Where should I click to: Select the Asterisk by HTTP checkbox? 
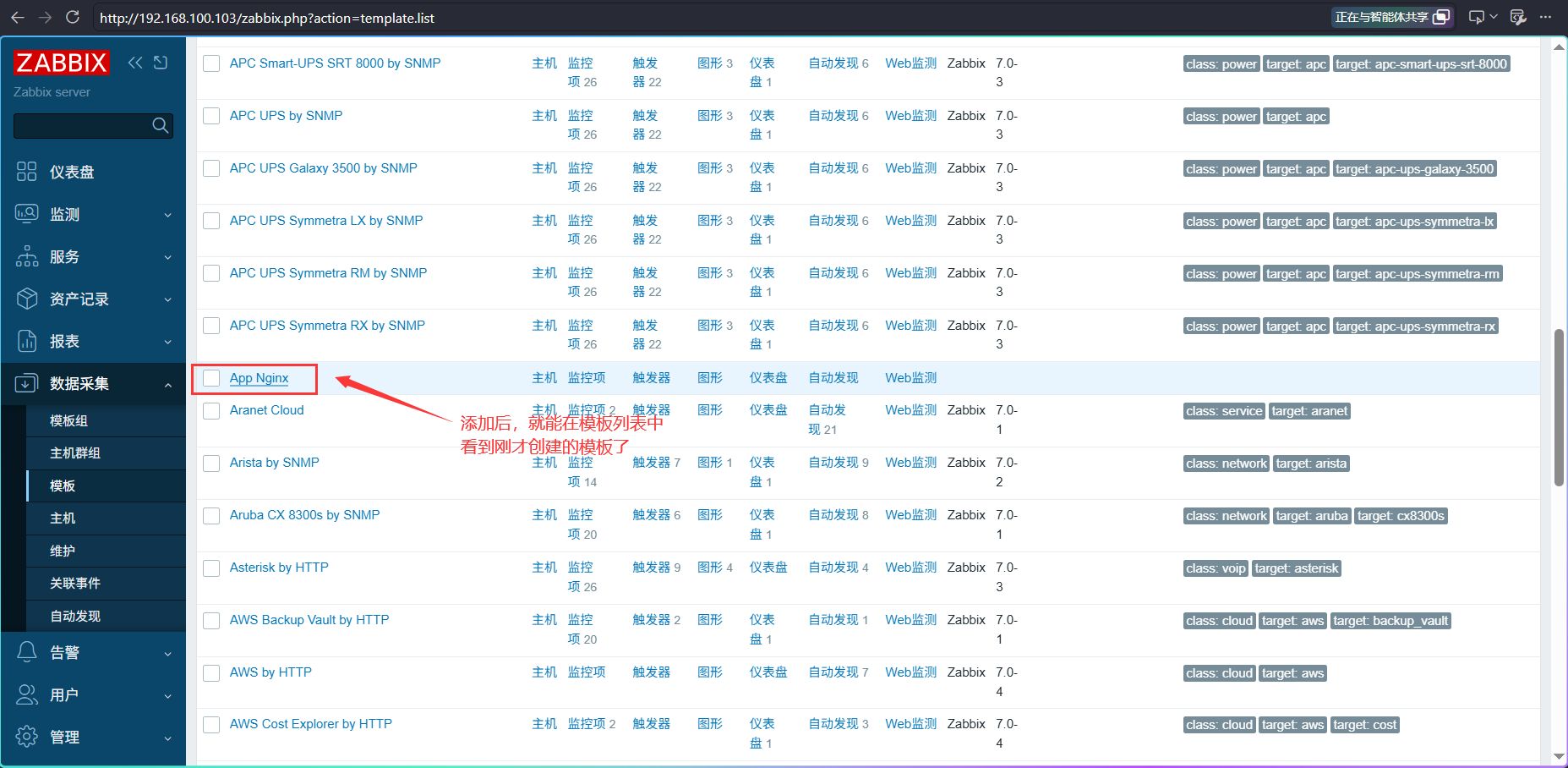[x=211, y=568]
